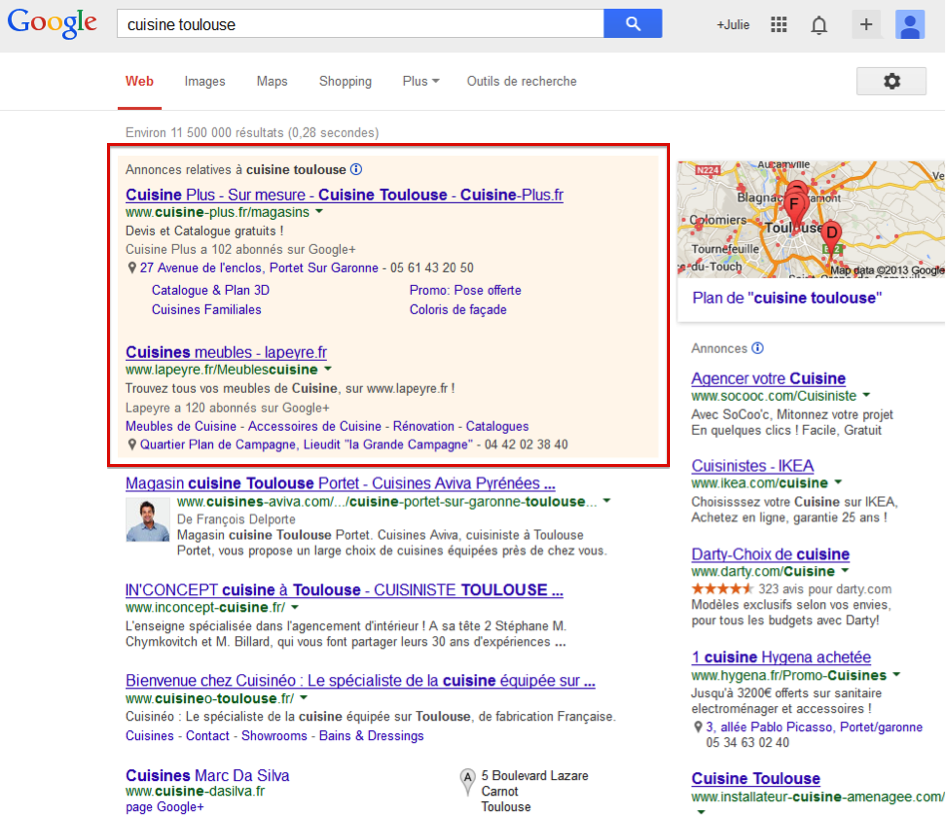Click the map pin icon for Cuisine Plus address
The image size is (946, 818).
132,268
